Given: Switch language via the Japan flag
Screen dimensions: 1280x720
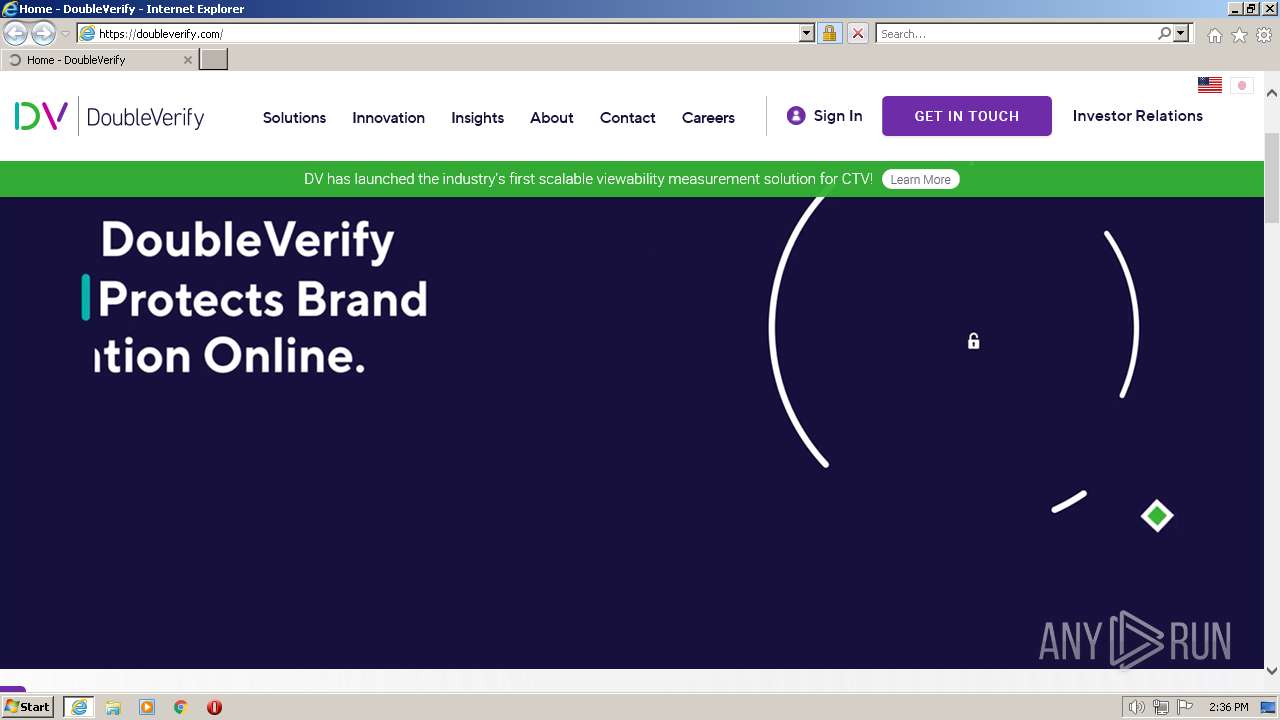Looking at the screenshot, I should [1242, 85].
